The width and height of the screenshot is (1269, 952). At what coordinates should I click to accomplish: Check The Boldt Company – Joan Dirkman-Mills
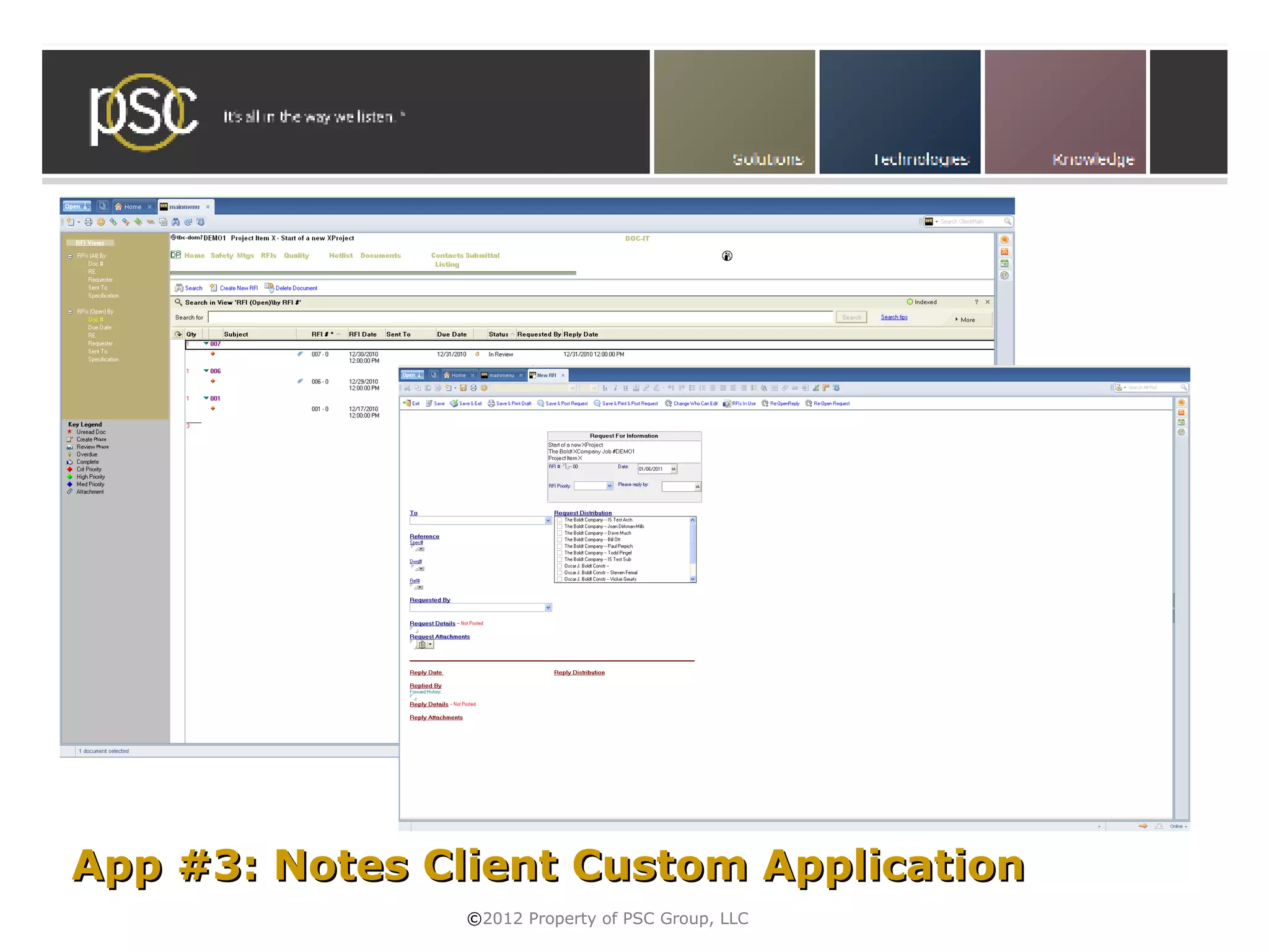point(560,526)
